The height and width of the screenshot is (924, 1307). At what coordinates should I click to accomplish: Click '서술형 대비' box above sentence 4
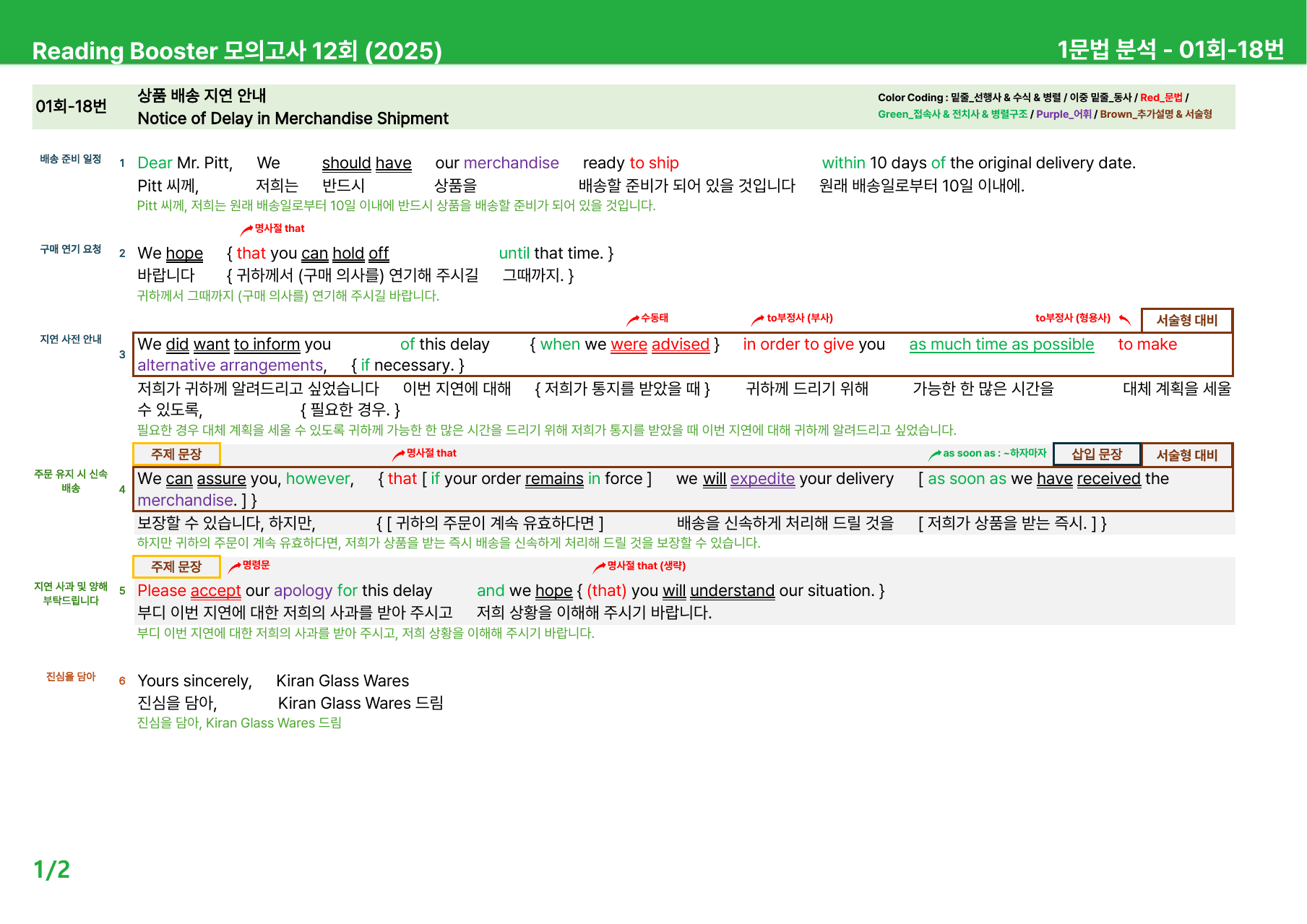[x=1187, y=455]
